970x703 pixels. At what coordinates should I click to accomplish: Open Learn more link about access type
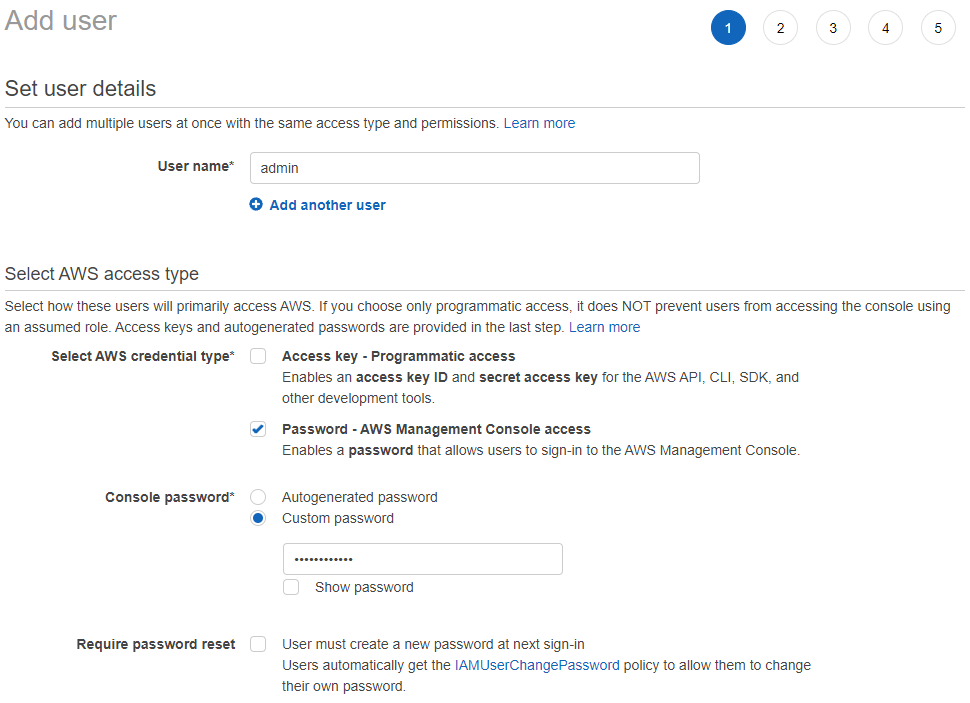[604, 327]
